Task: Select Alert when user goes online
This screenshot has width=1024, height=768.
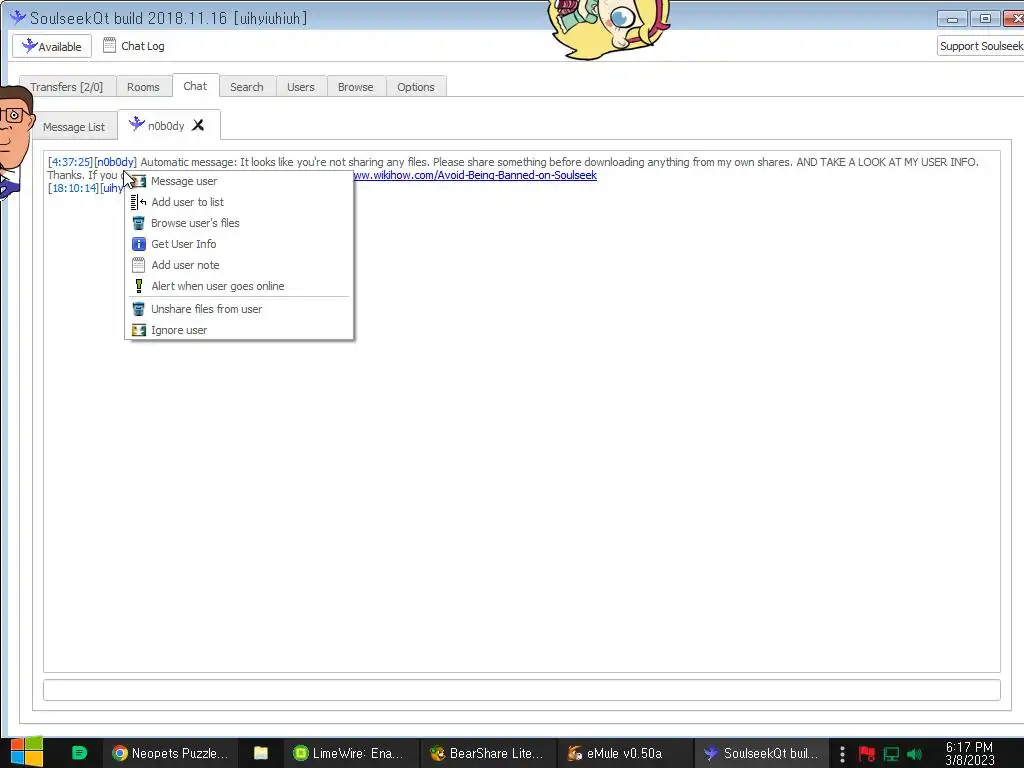Action: pyautogui.click(x=240, y=285)
